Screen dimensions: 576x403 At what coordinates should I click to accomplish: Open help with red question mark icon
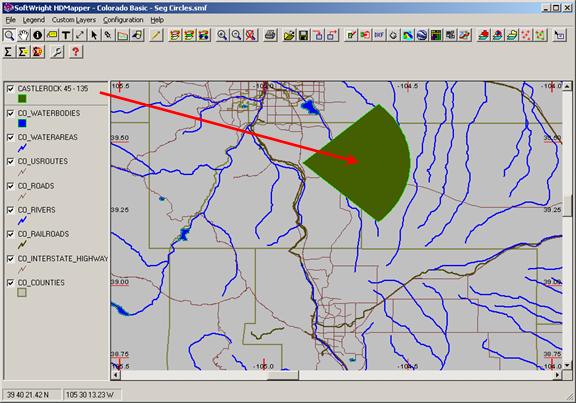(x=76, y=52)
